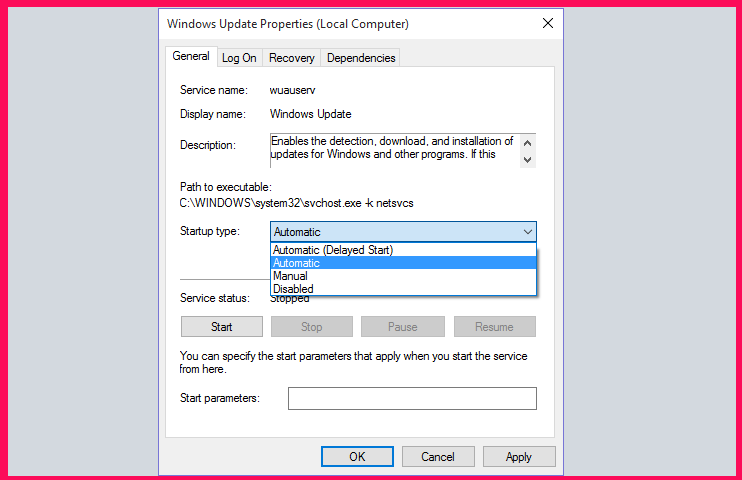Image resolution: width=742 pixels, height=480 pixels.
Task: Switch to the General tab
Action: click(x=190, y=57)
